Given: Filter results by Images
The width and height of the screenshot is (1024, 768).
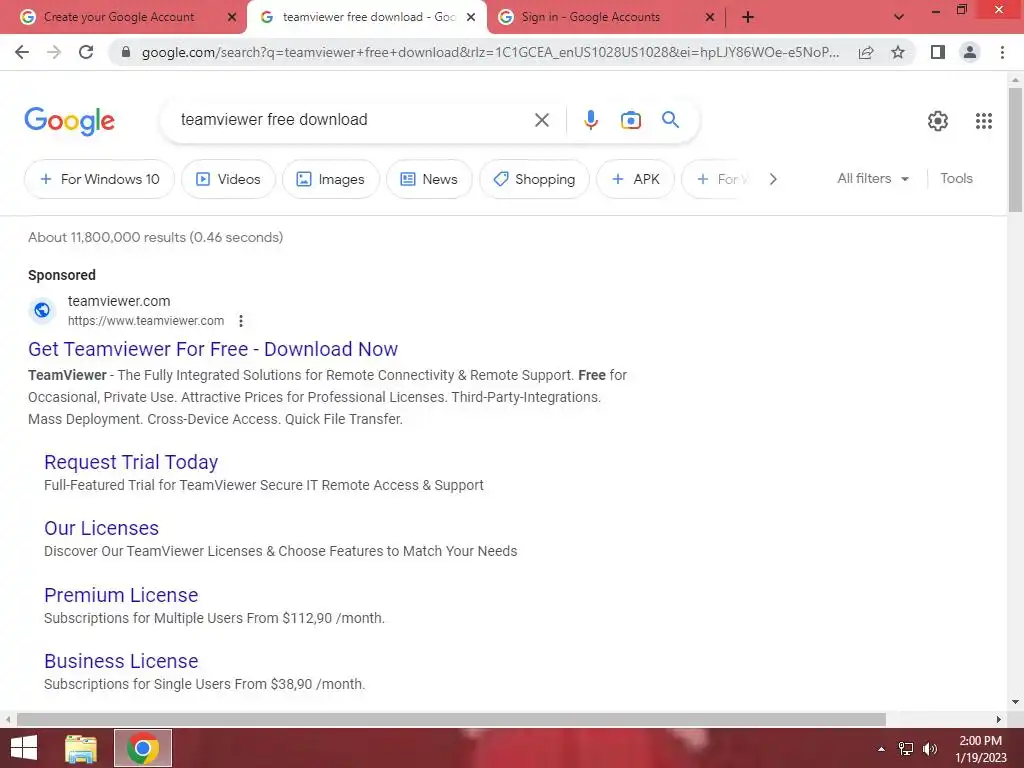Looking at the screenshot, I should point(330,179).
